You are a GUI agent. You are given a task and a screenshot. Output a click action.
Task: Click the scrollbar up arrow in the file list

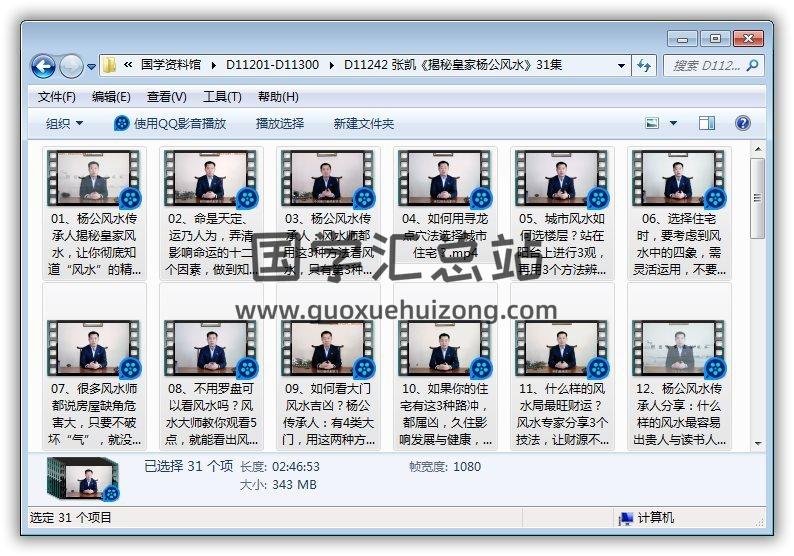758,149
